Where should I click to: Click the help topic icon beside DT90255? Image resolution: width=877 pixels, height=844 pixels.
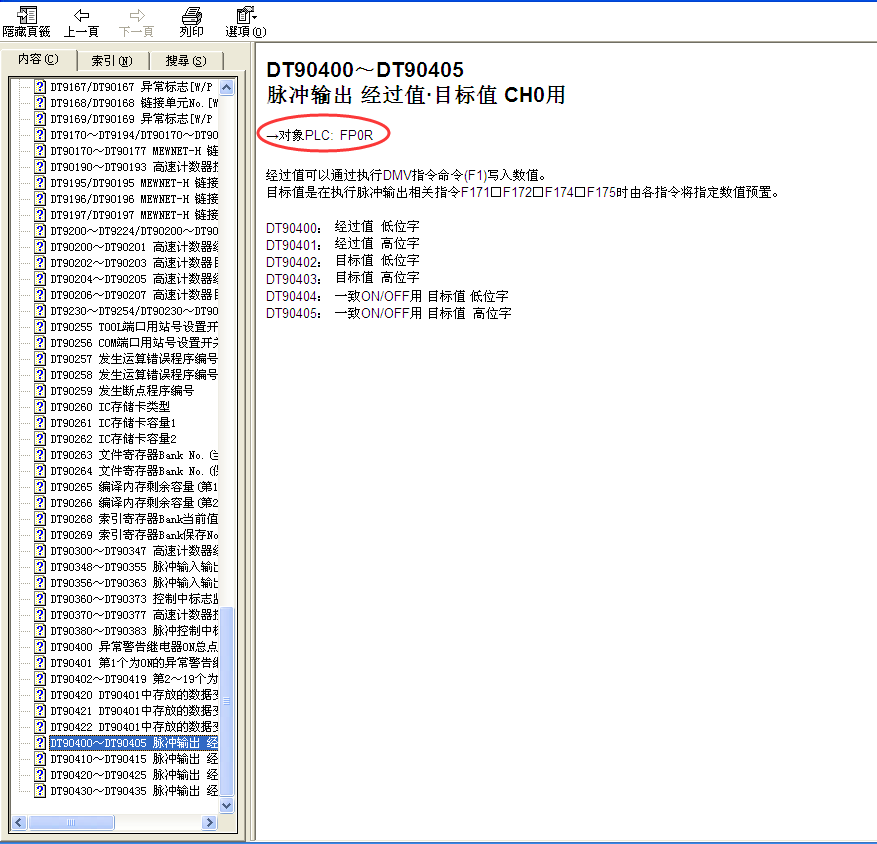tap(40, 327)
